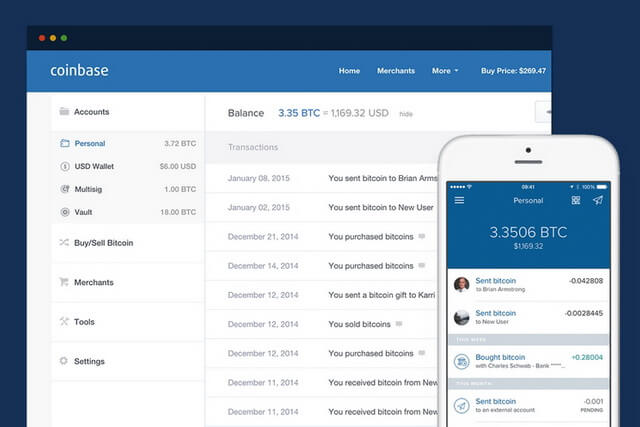Viewport: 640px width, 427px height.
Task: Expand the More dropdown menu
Action: click(x=445, y=71)
